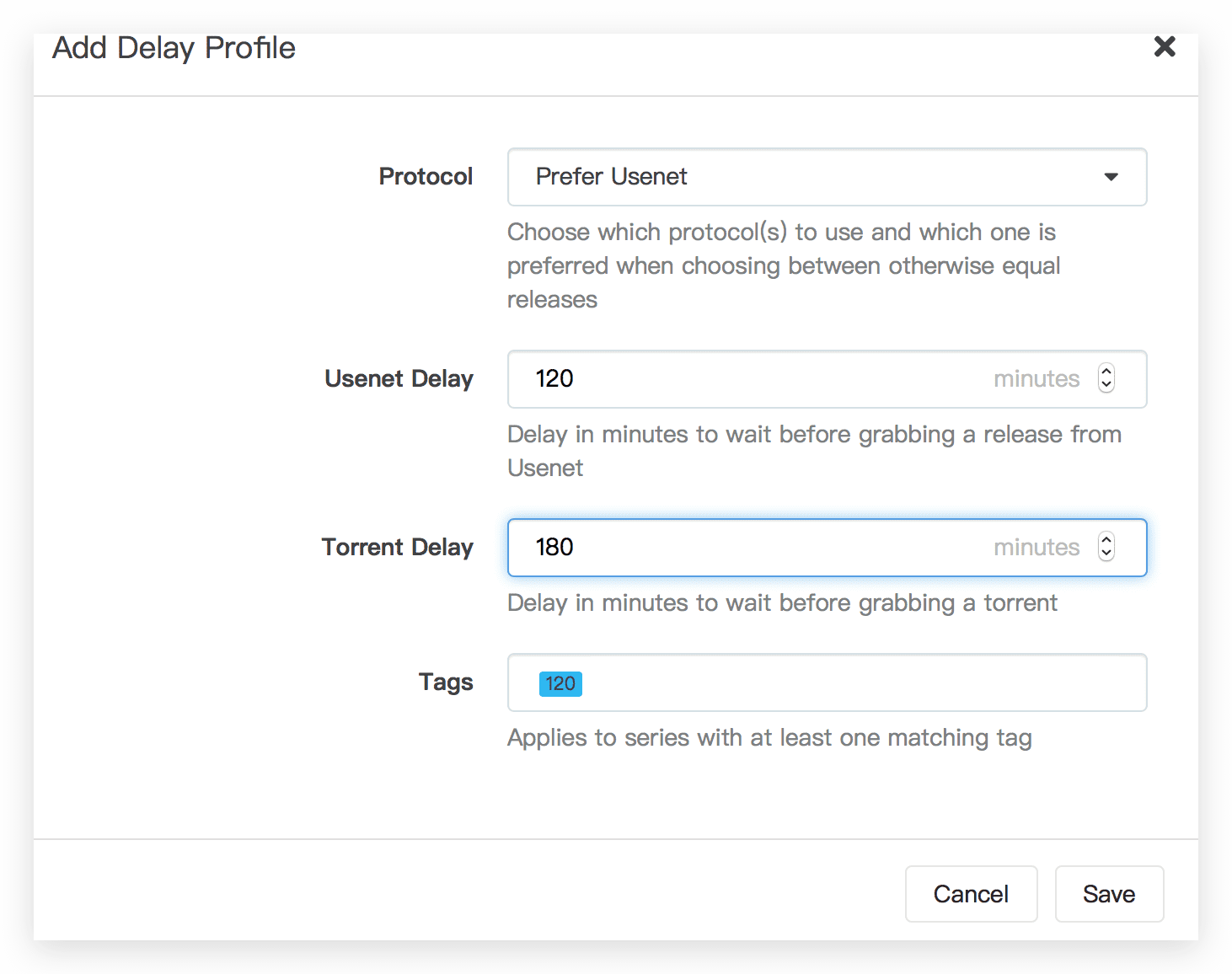The width and height of the screenshot is (1232, 974).
Task: Increase Usenet Delay with up stepper arrow
Action: click(x=1106, y=372)
